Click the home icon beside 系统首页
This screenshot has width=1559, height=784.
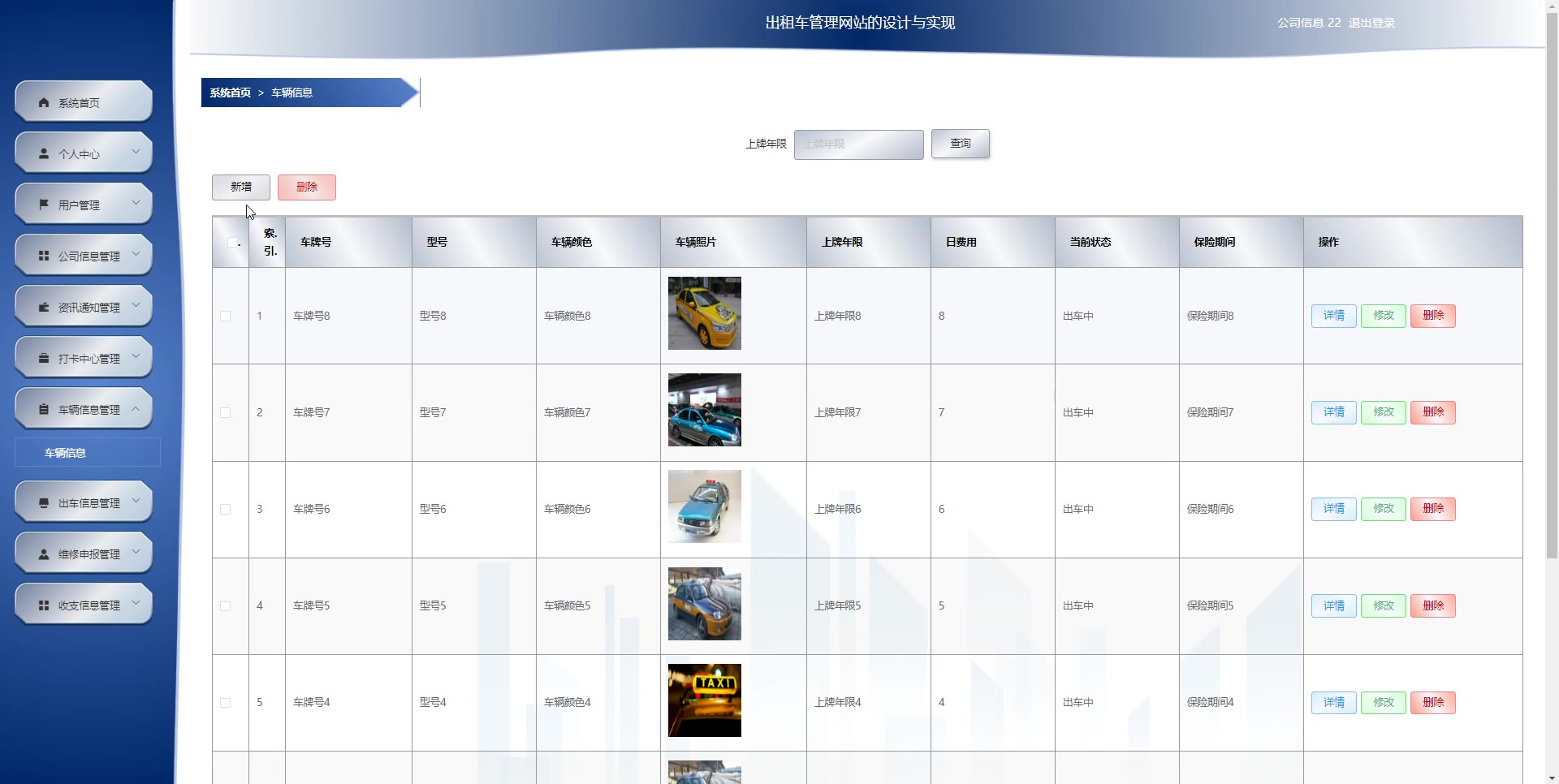(x=44, y=103)
